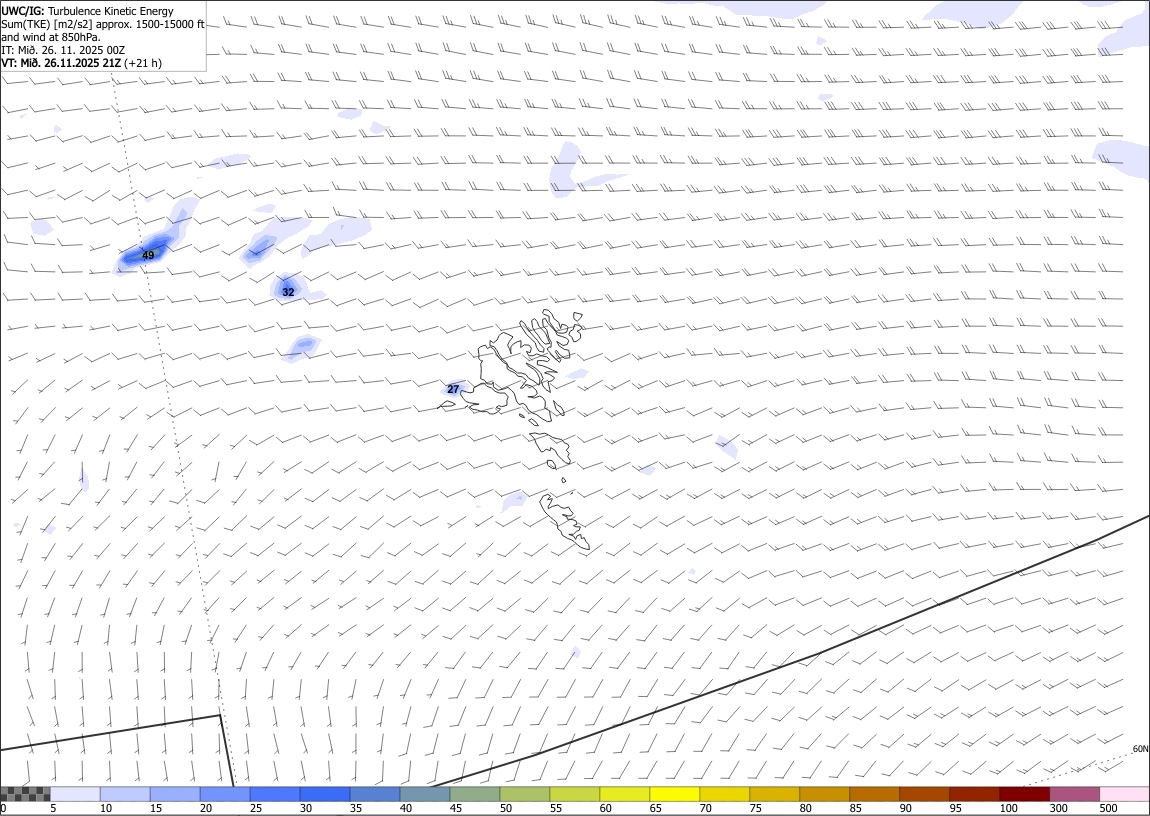
Task: Click the 'VT: Mið. 26.11.2025 21Z (+21 h)' line
Action: tap(81, 63)
